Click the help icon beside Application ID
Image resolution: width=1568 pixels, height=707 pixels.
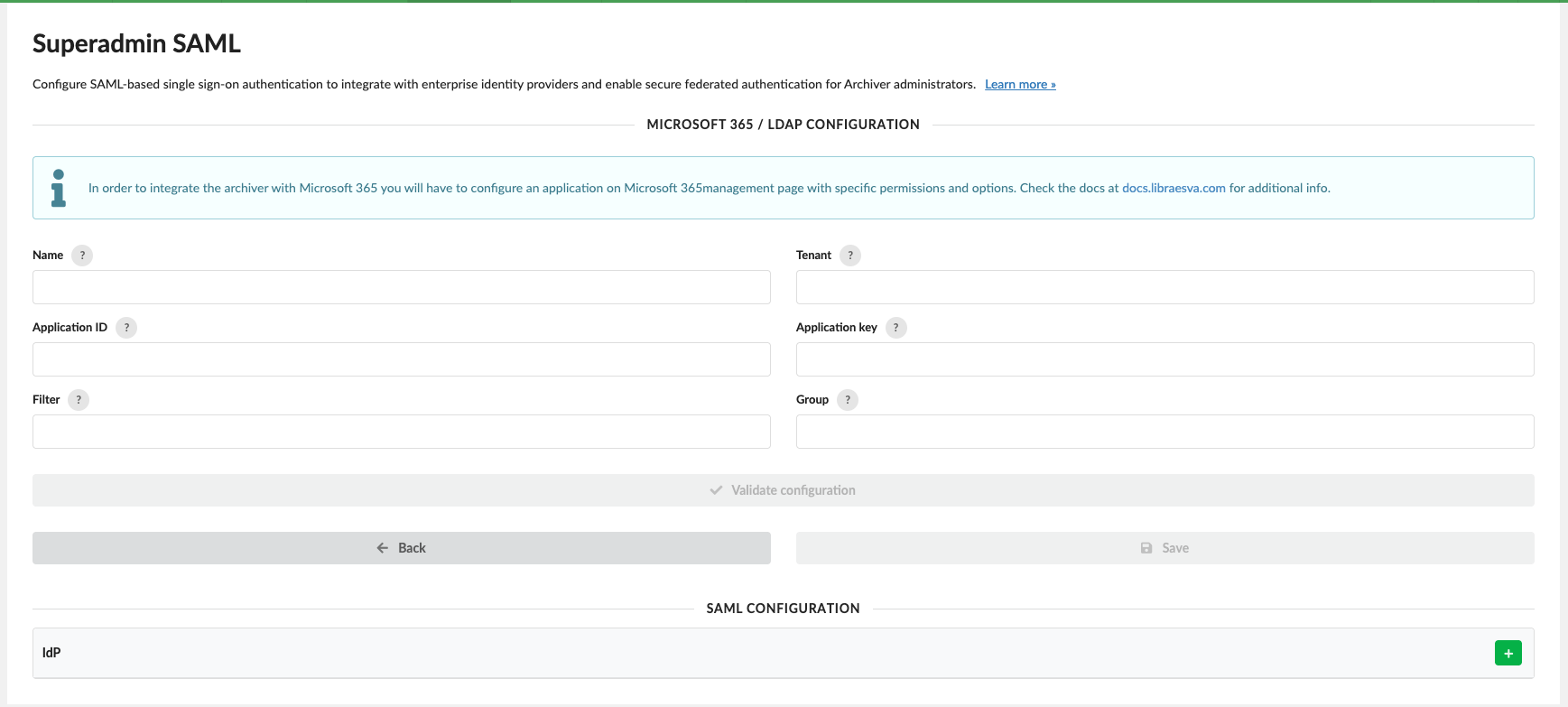pyautogui.click(x=126, y=328)
